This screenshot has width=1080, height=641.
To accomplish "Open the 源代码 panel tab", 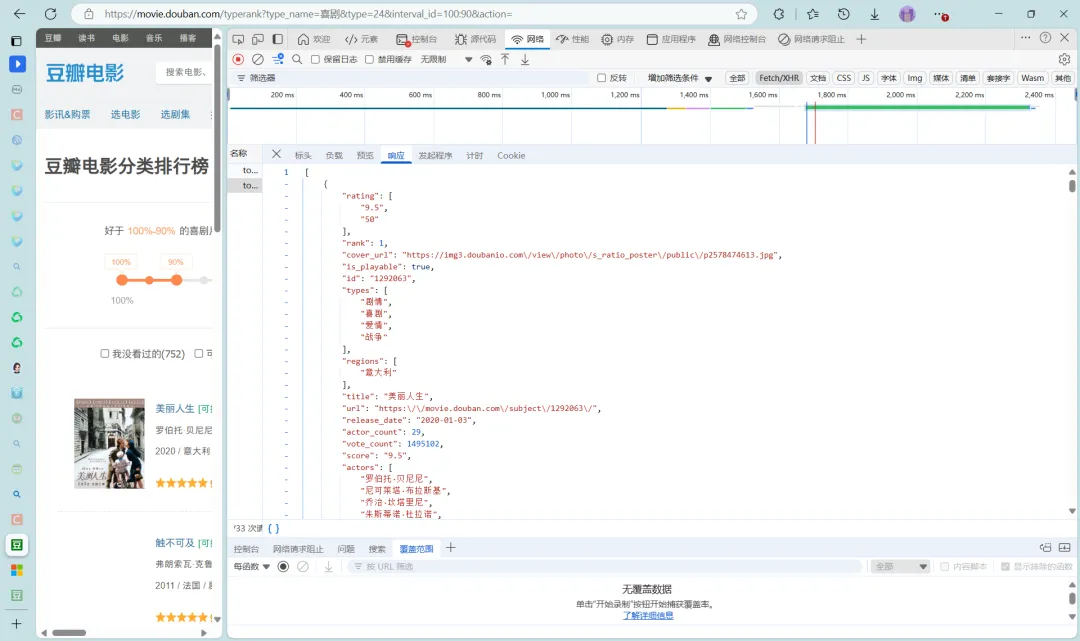I will tap(475, 39).
